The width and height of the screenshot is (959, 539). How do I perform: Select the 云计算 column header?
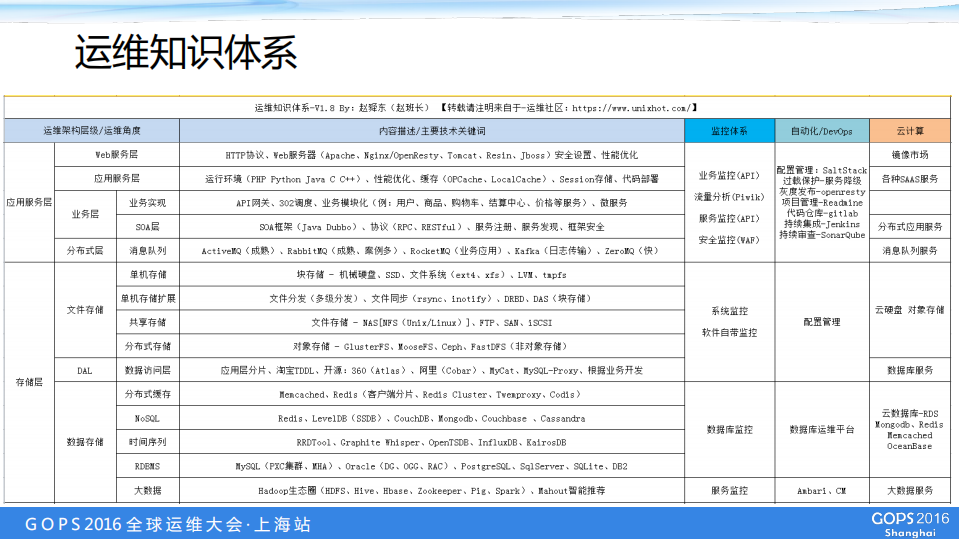coord(910,131)
